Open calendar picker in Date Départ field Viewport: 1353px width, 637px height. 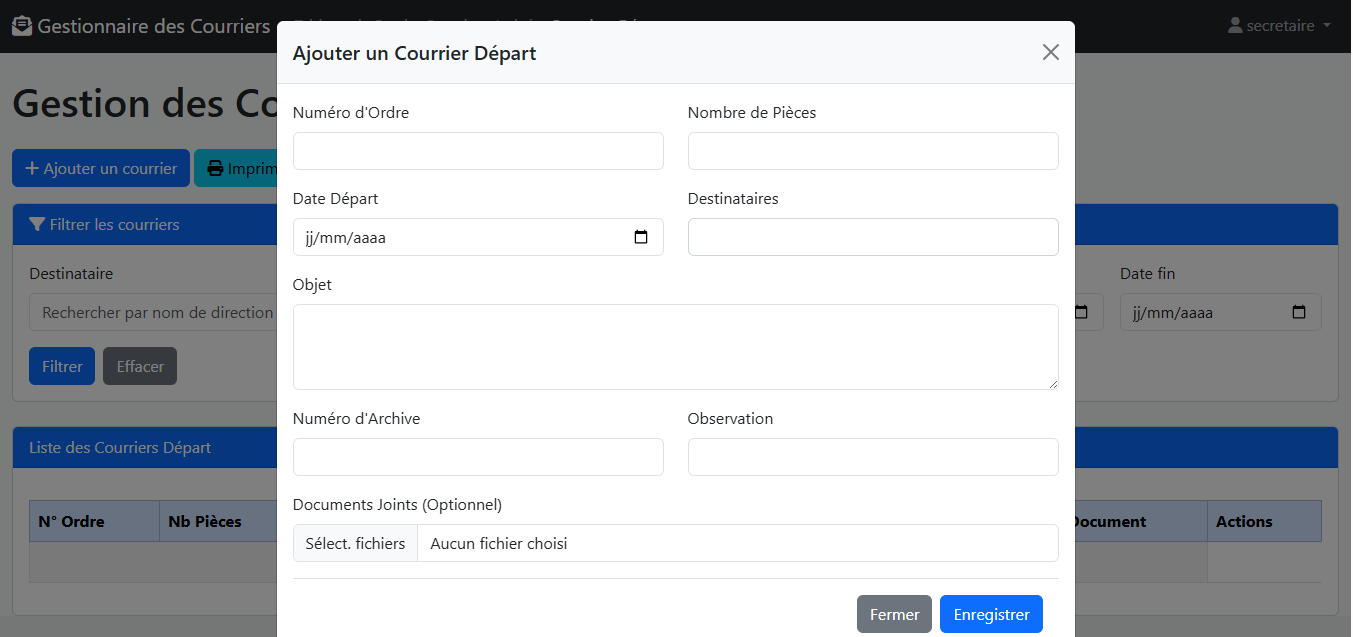coord(641,237)
